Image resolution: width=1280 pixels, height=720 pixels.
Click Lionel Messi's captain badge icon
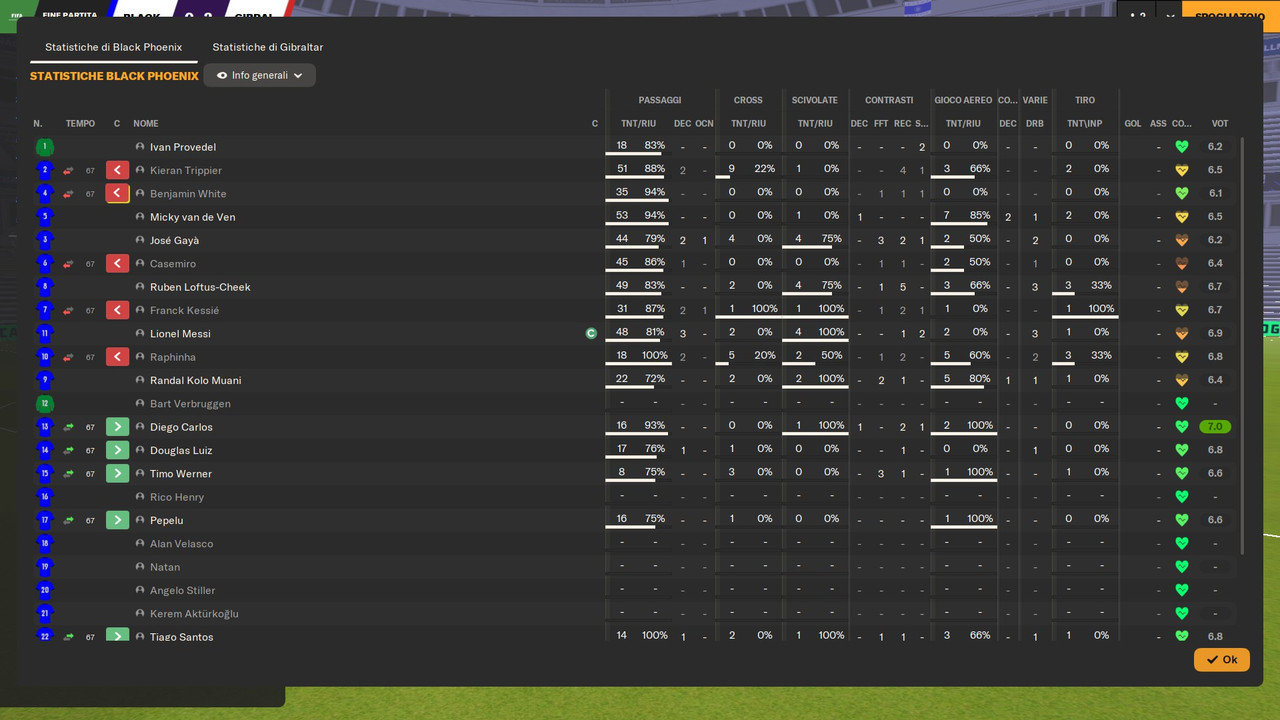tap(591, 334)
